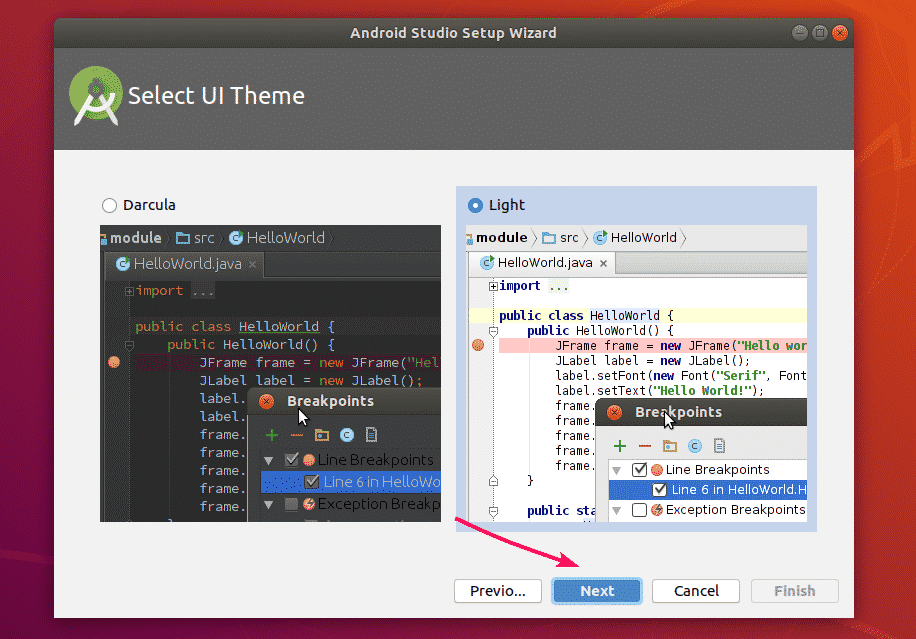Click the folder group icon in Darcula preview
This screenshot has height=639, width=916.
click(x=322, y=435)
